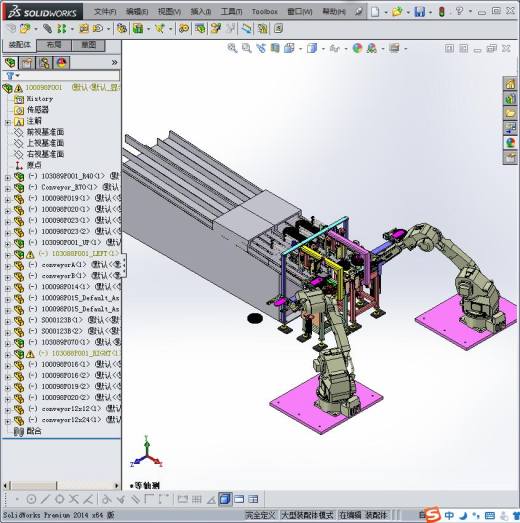The width and height of the screenshot is (520, 523).
Task: Click the Section View icon
Action: click(275, 48)
